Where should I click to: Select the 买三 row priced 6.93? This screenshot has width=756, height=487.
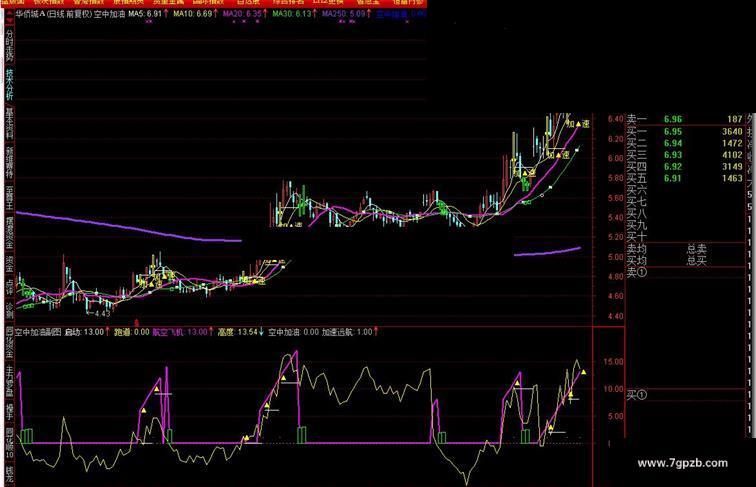[x=685, y=155]
